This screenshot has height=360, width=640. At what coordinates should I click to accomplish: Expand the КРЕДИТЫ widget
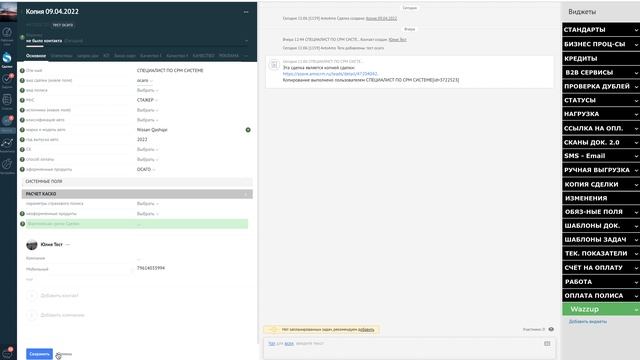[601, 58]
